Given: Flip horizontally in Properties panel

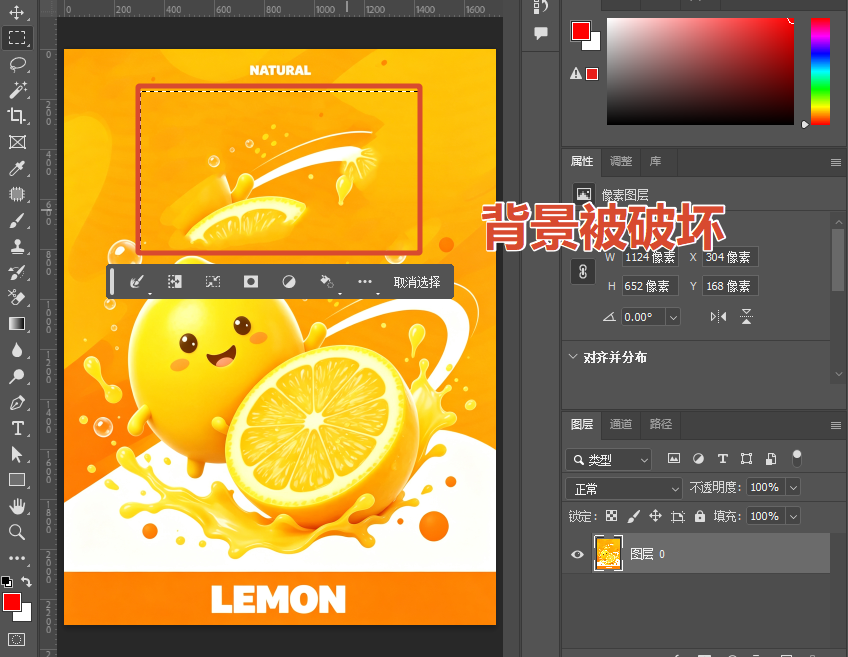Looking at the screenshot, I should [718, 317].
